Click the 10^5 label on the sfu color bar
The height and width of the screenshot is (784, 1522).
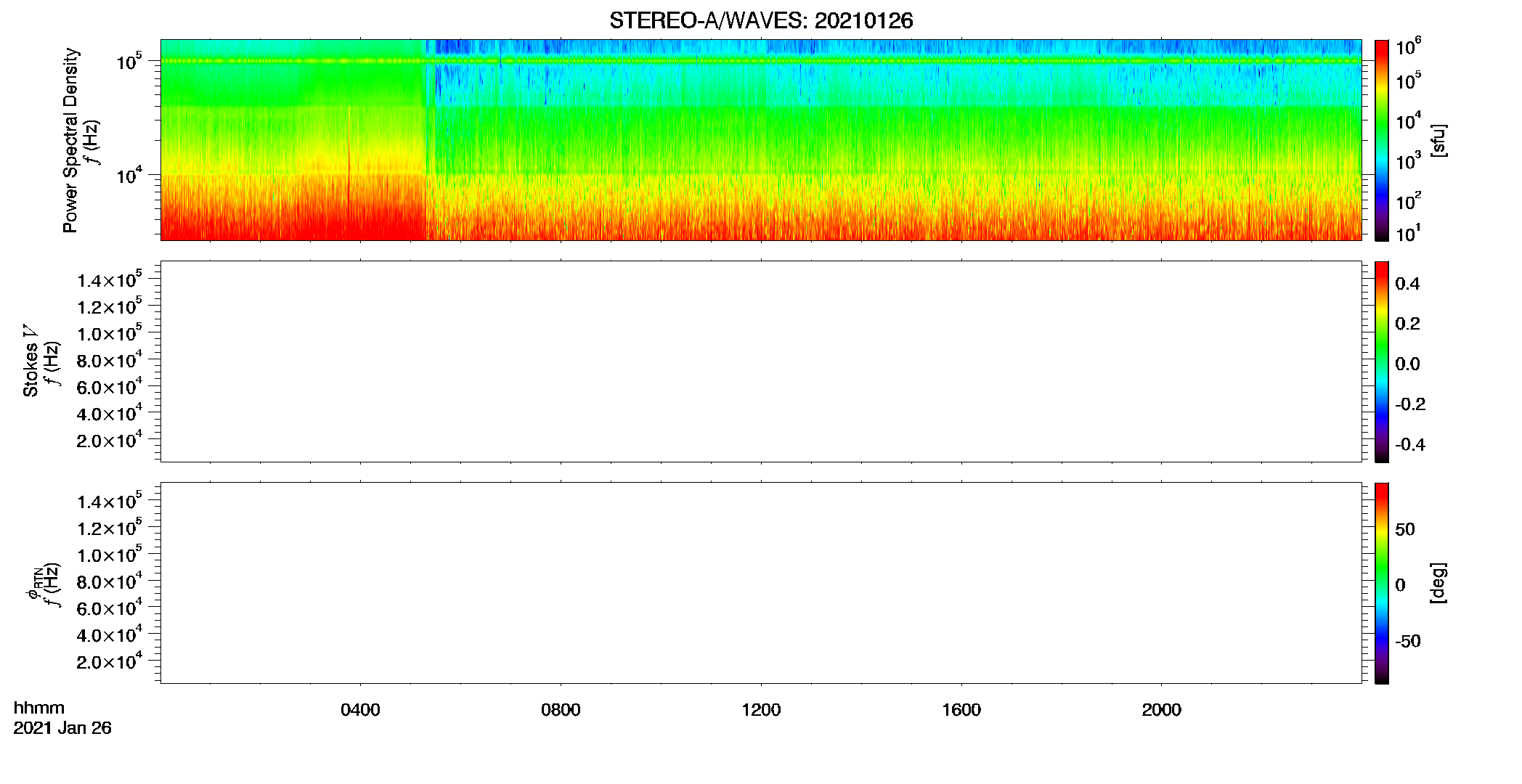[x=1409, y=81]
